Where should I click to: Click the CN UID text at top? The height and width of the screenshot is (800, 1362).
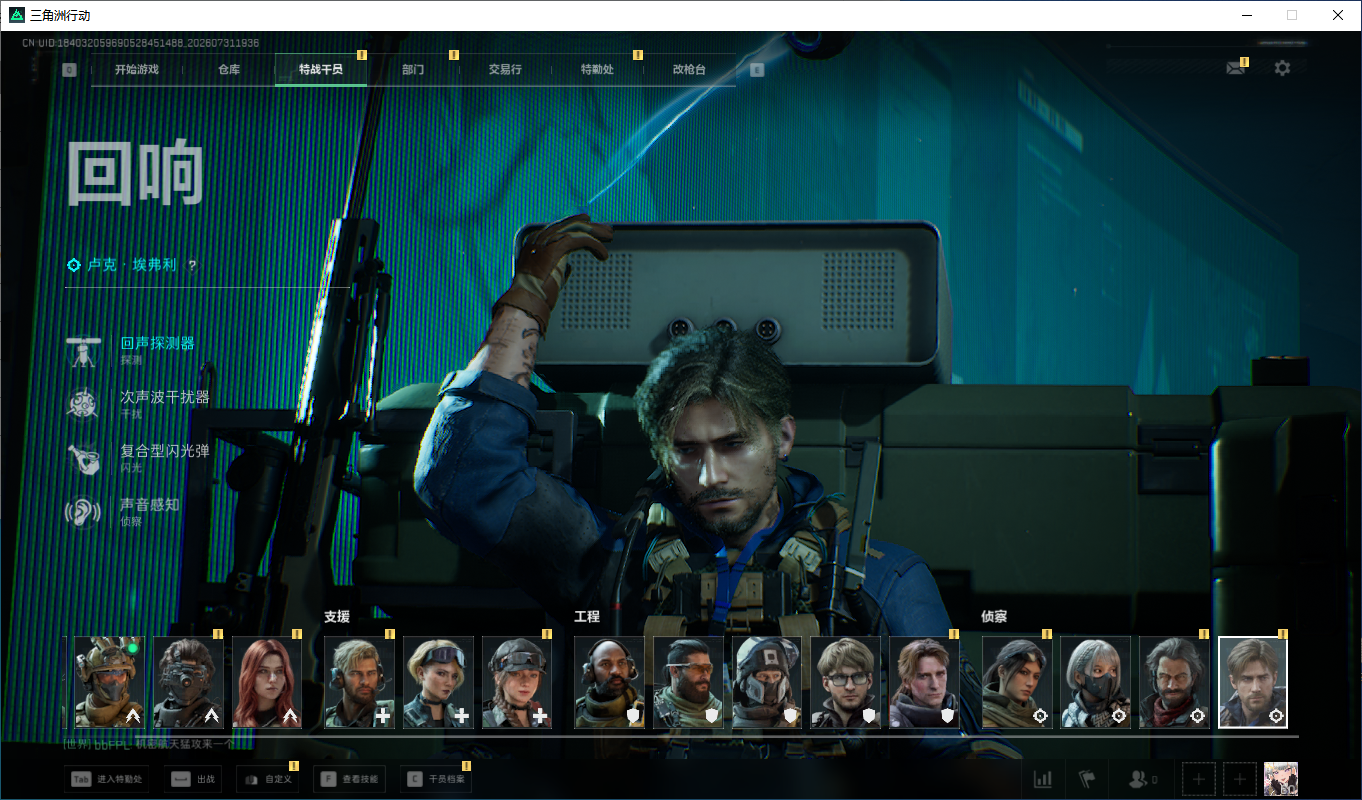pyautogui.click(x=140, y=43)
